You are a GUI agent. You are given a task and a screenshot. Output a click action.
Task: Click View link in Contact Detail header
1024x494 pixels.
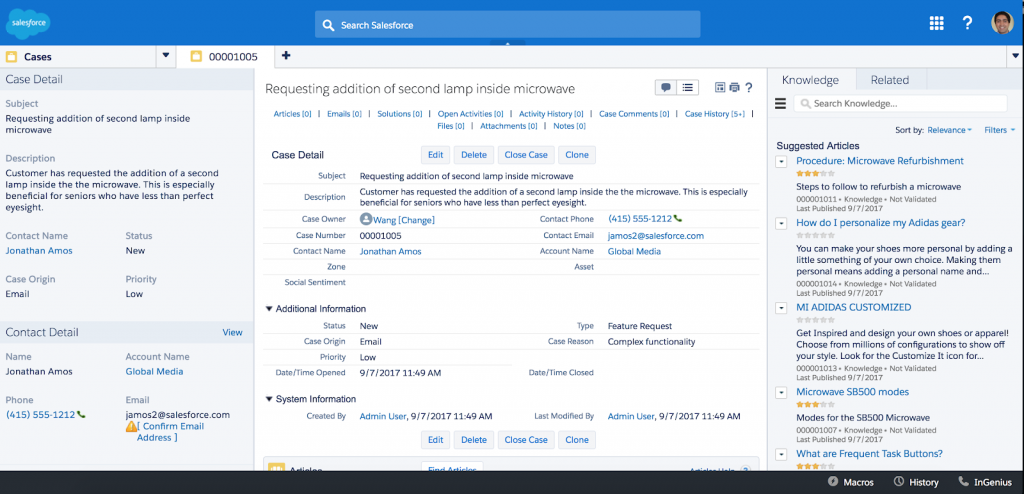[232, 332]
